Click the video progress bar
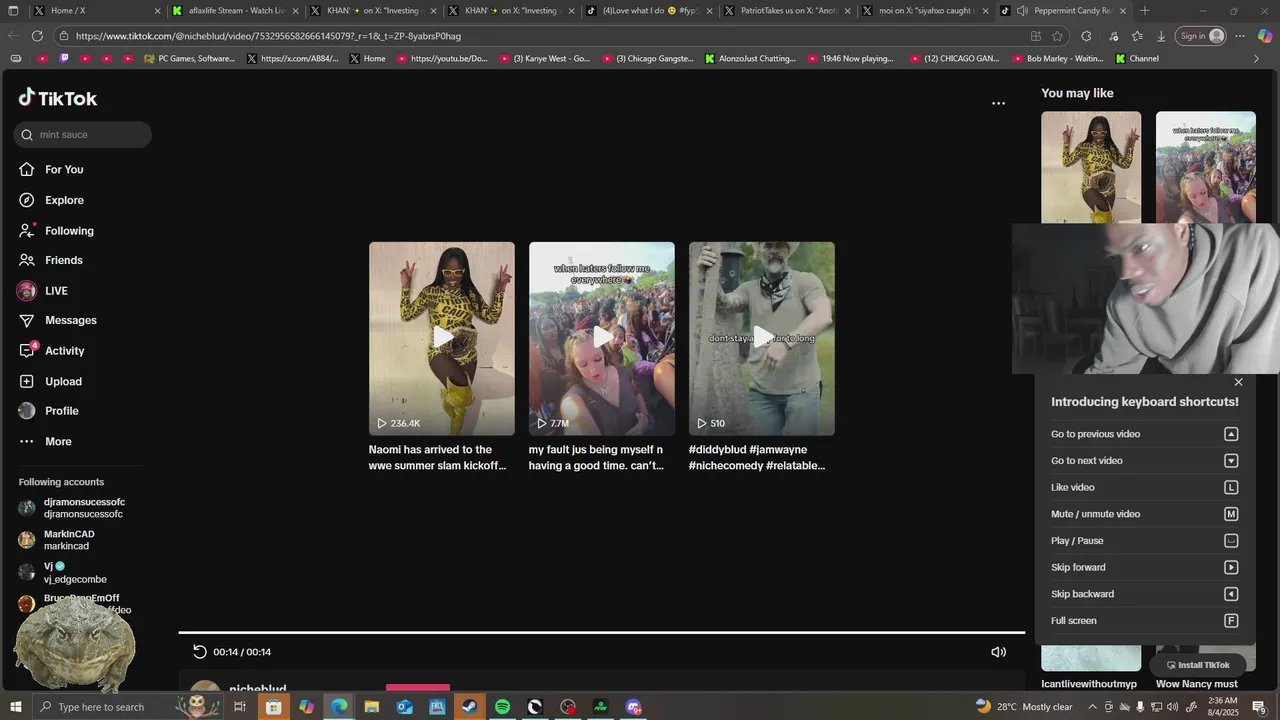The width and height of the screenshot is (1280, 720). tap(602, 632)
